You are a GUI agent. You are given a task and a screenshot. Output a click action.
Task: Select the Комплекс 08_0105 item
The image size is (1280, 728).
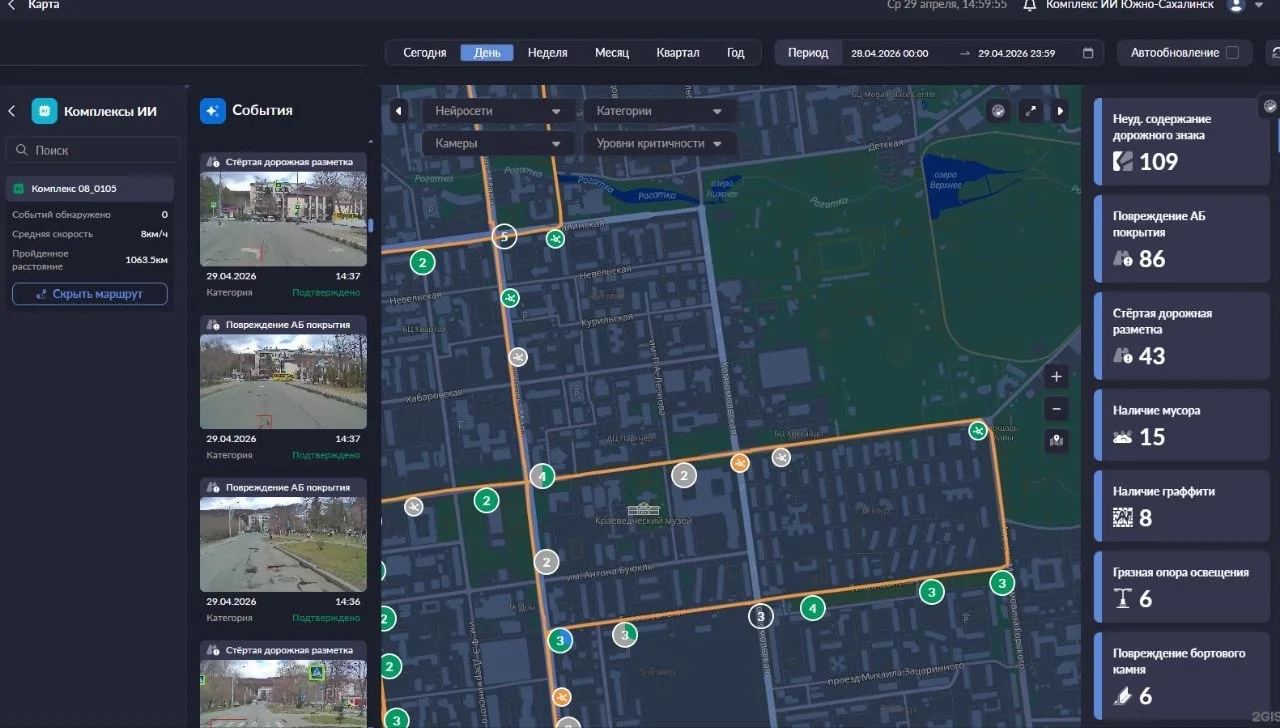(x=90, y=188)
